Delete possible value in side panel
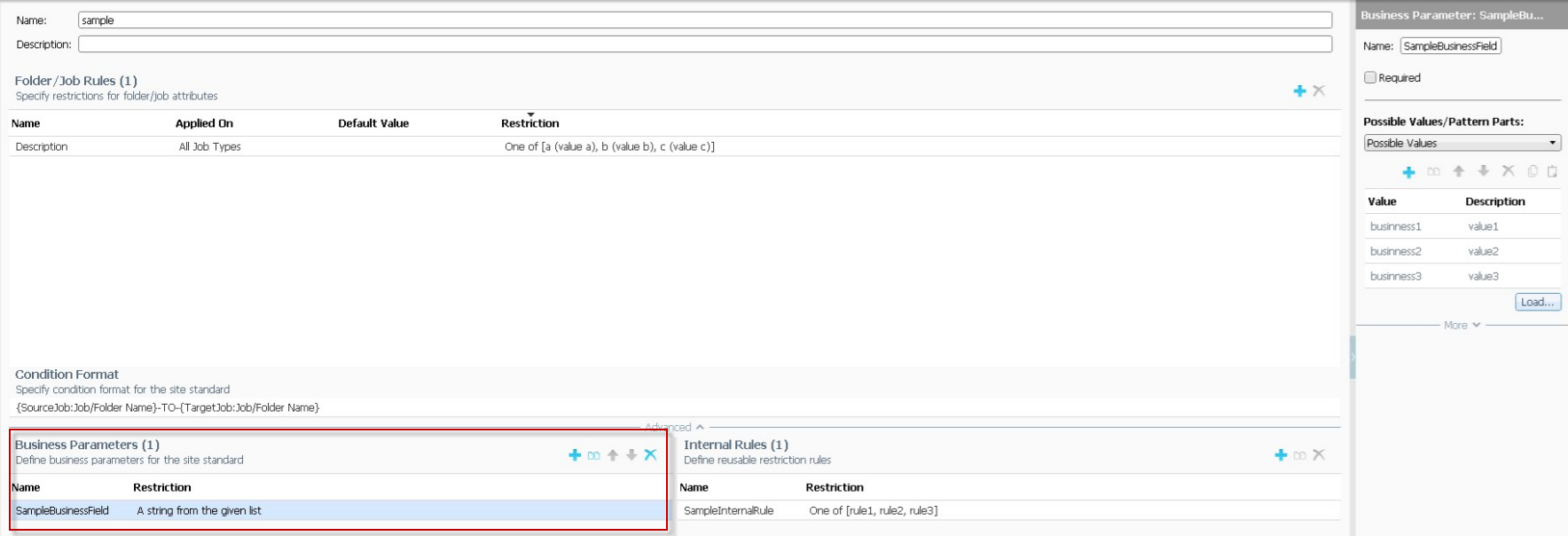Screen dimensions: 1568x536 [x=1508, y=170]
